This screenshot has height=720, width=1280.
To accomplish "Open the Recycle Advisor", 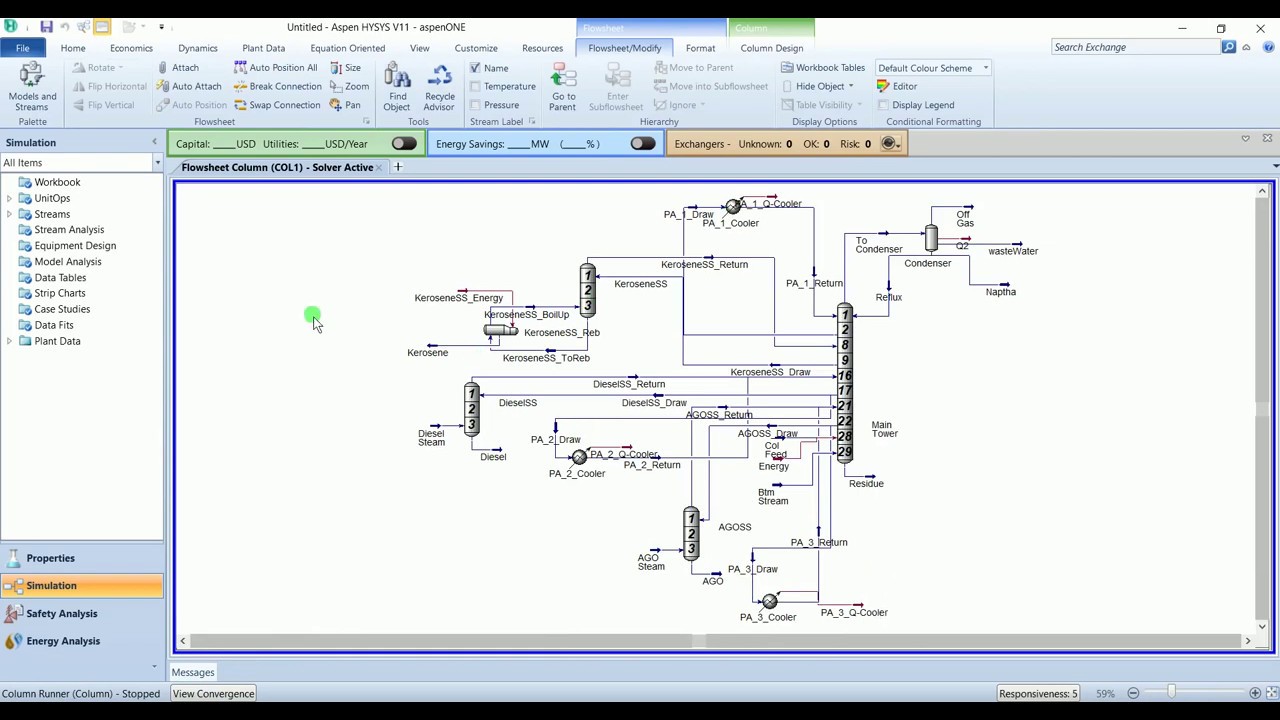I will pos(439,87).
